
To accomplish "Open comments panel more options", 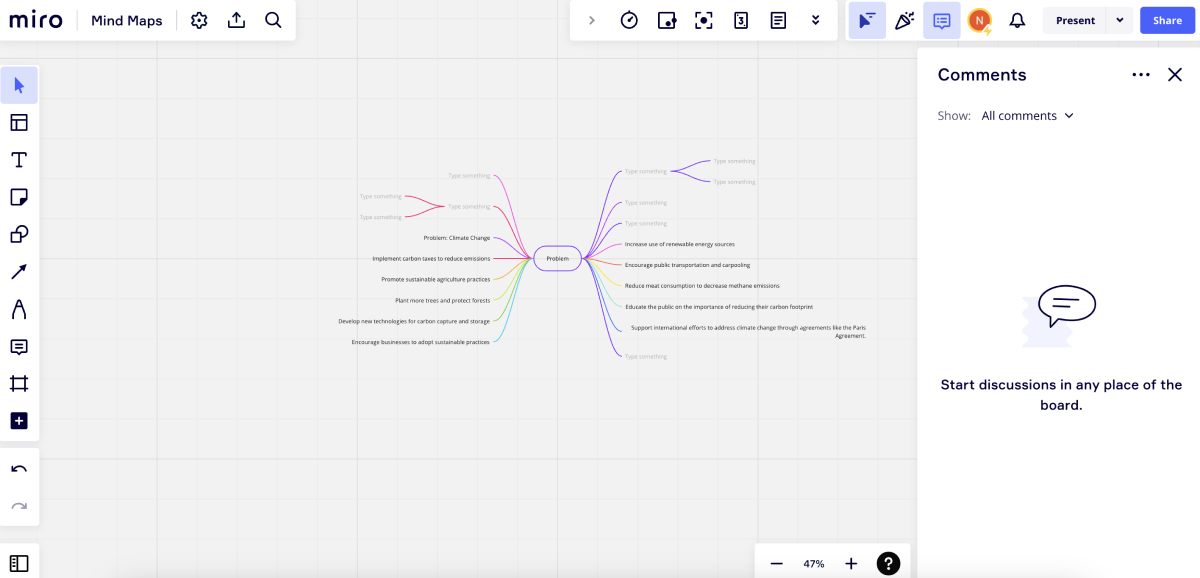I will click(x=1141, y=75).
